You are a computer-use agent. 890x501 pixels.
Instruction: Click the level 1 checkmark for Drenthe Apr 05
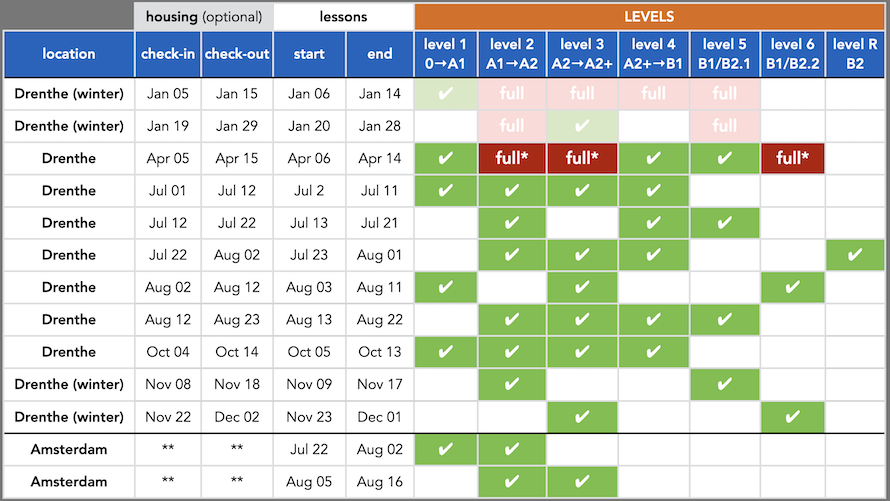click(x=446, y=158)
